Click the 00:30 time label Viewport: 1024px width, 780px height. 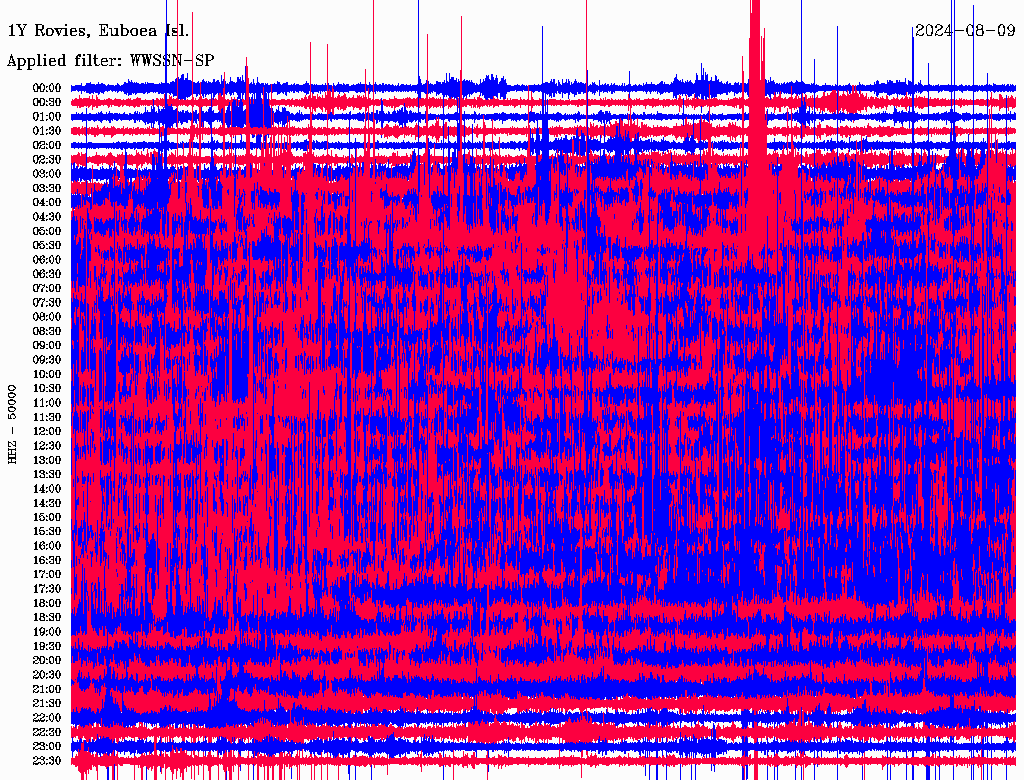(x=47, y=102)
